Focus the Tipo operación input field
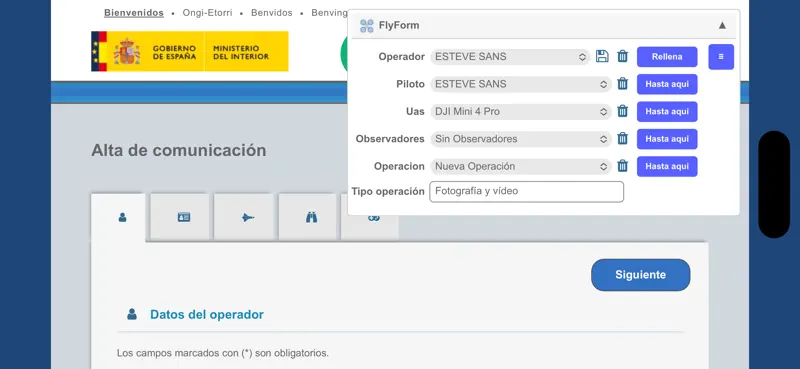800x369 pixels. coord(527,191)
